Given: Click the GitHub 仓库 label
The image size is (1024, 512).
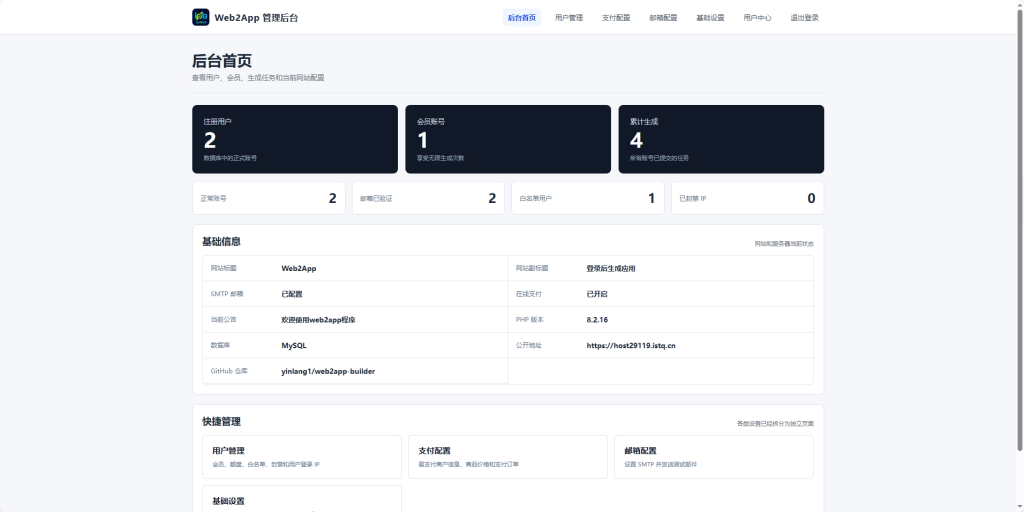Looking at the screenshot, I should (229, 371).
